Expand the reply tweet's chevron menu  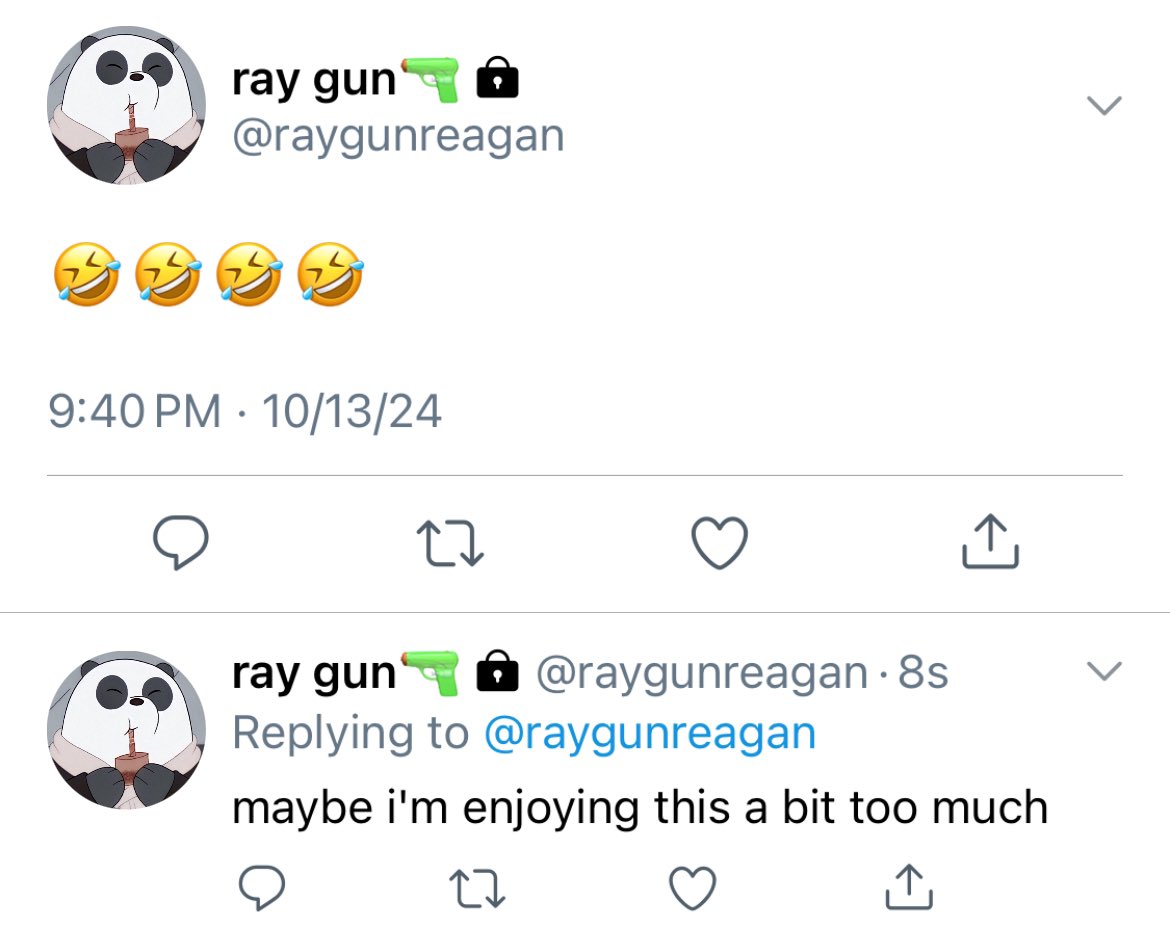[1104, 671]
